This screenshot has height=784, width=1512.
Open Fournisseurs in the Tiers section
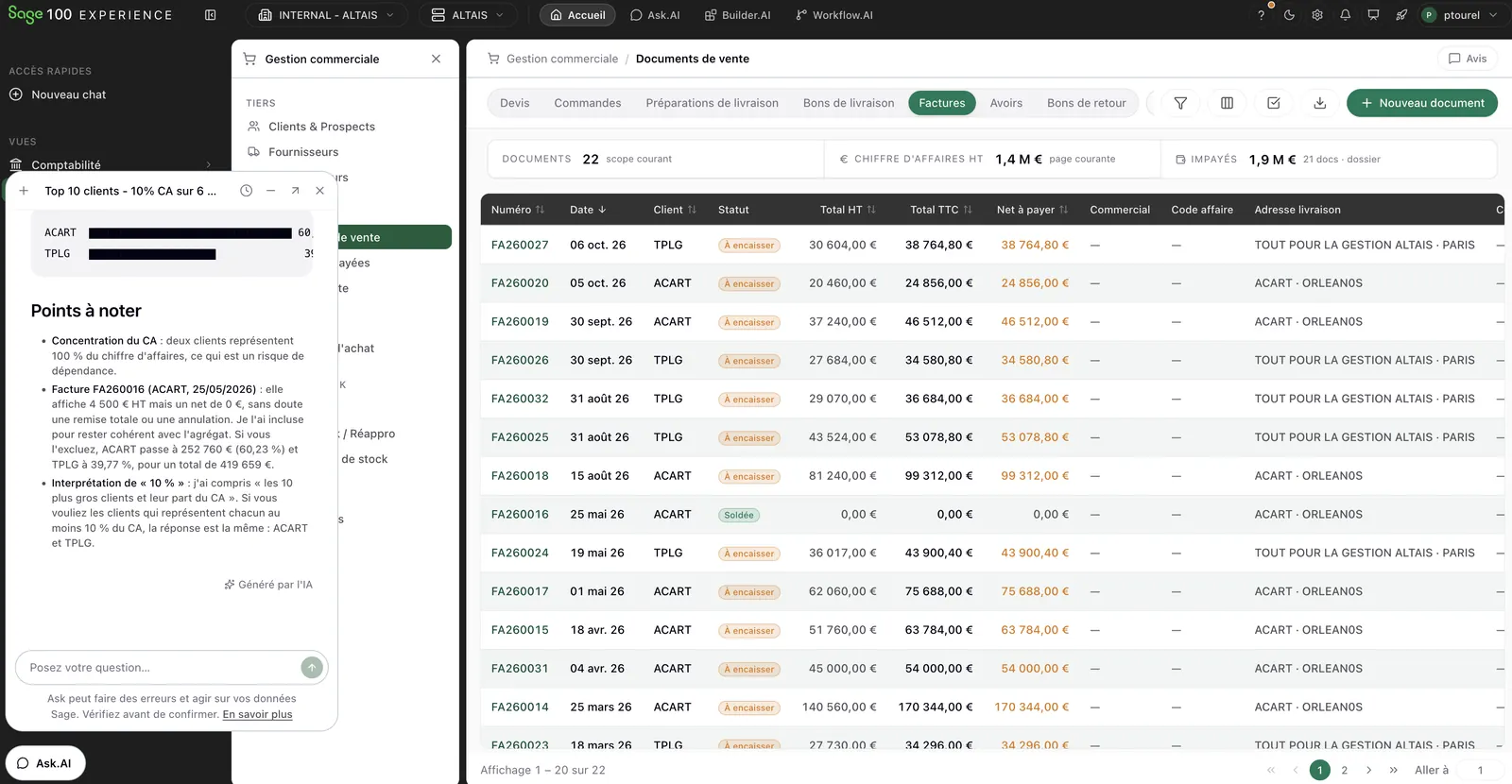pyautogui.click(x=293, y=152)
